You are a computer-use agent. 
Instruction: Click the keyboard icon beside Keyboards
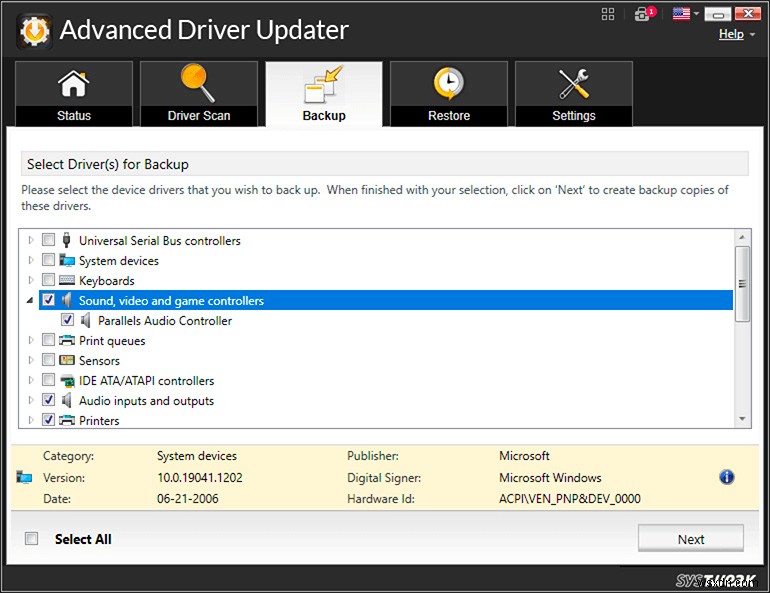(67, 280)
